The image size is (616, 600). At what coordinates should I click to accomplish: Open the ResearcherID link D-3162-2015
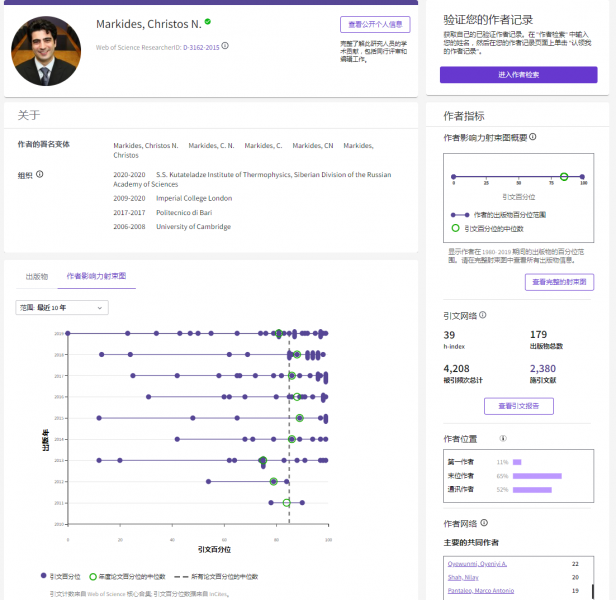click(x=199, y=46)
